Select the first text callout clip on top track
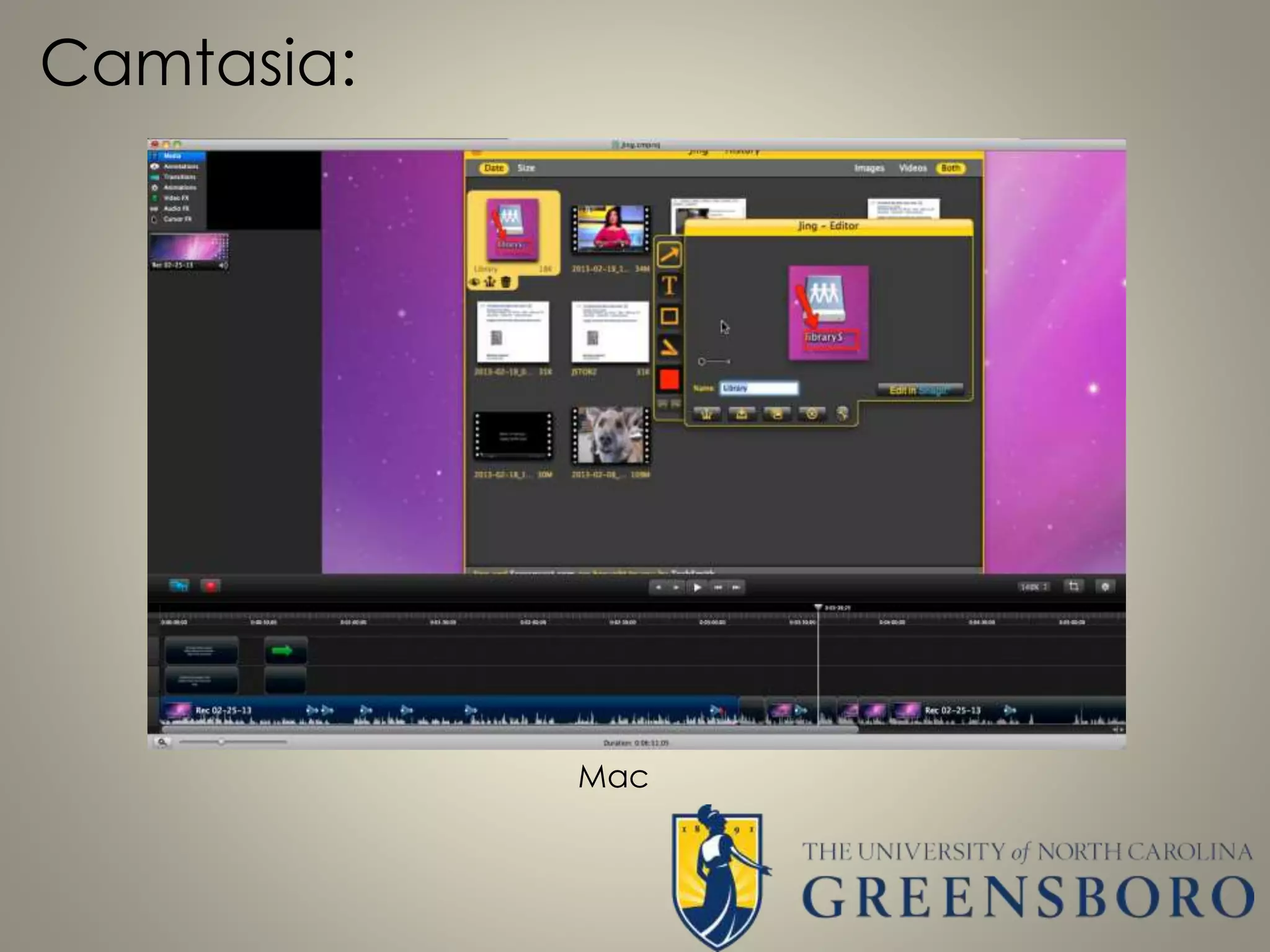Image resolution: width=1270 pixels, height=952 pixels. click(201, 651)
